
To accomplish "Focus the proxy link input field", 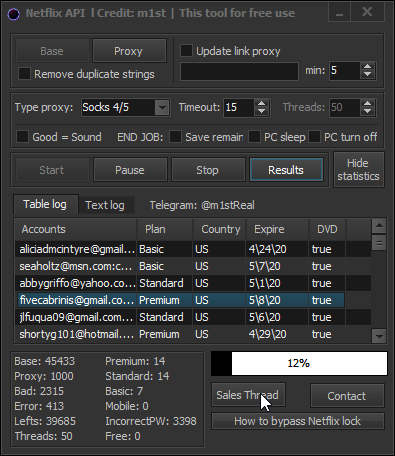I will click(239, 71).
